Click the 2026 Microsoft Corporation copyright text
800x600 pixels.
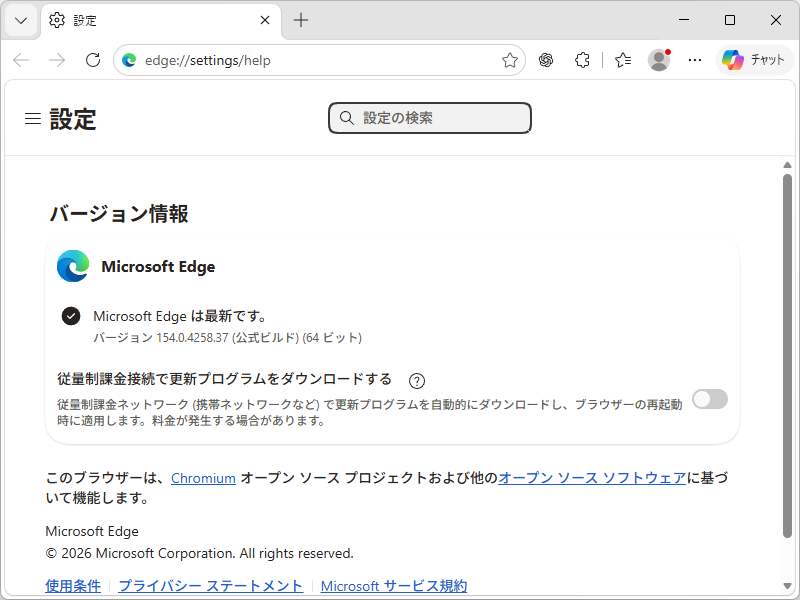[x=199, y=554]
